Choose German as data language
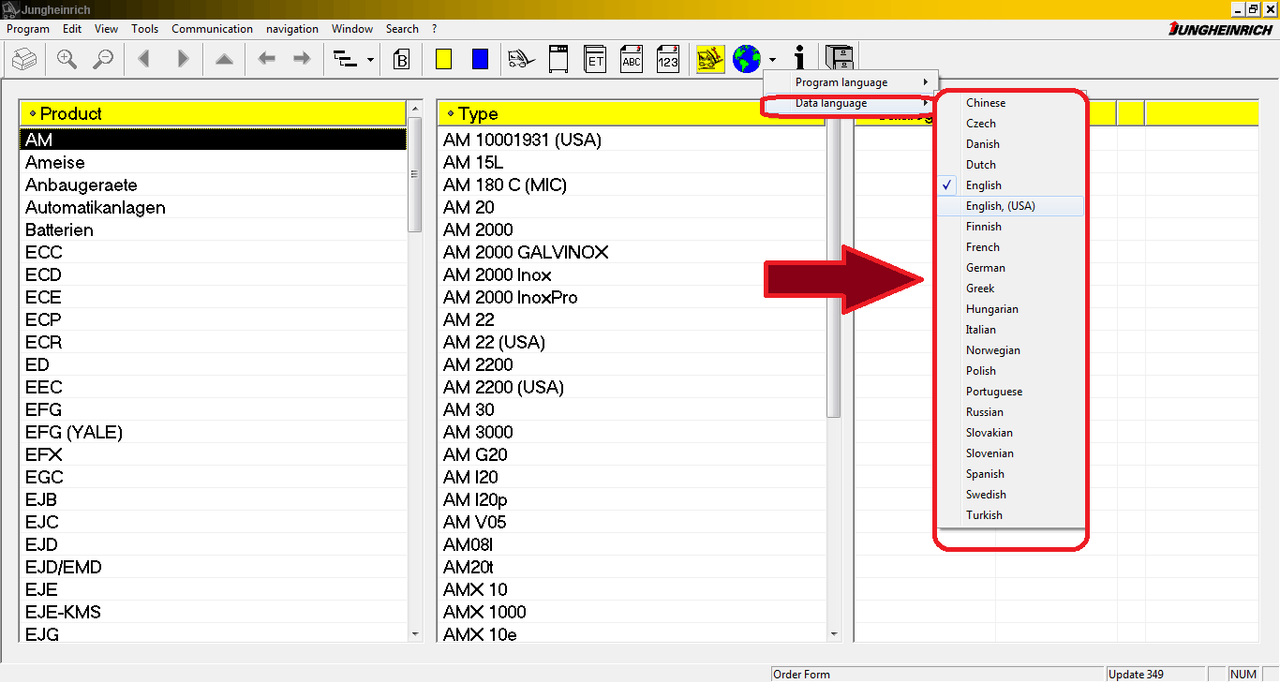 (1010, 268)
